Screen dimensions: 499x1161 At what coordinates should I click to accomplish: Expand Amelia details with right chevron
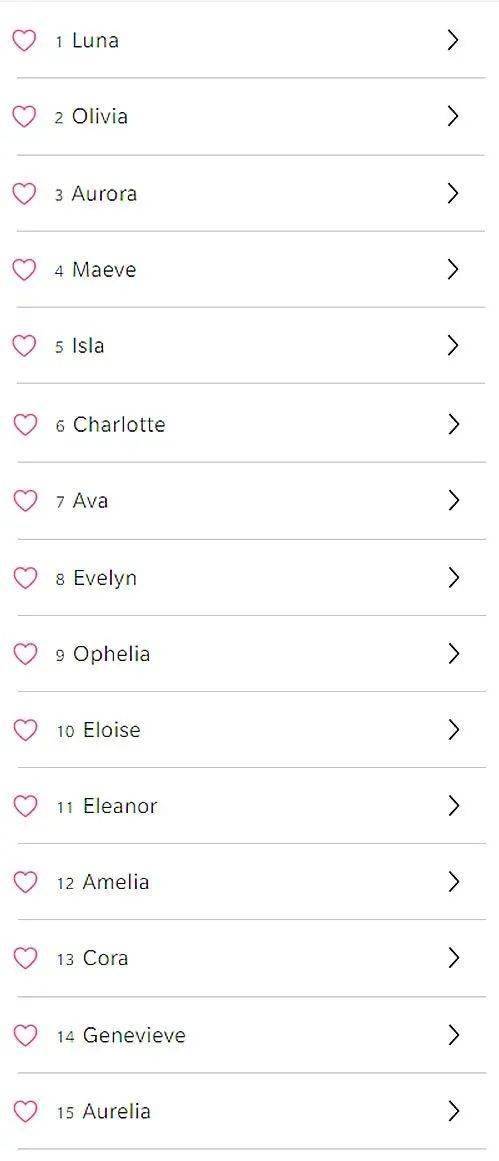pos(454,882)
